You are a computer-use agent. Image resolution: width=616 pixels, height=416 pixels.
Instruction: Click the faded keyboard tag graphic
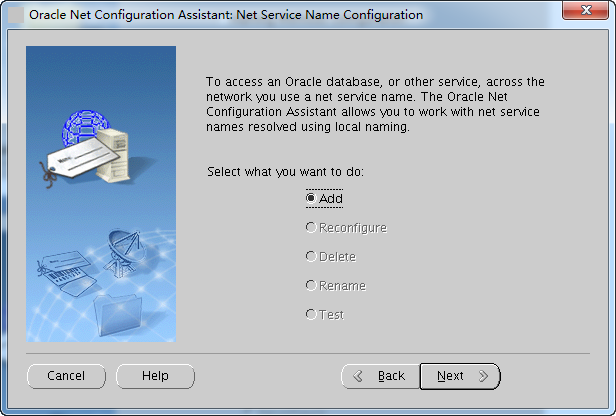click(x=66, y=272)
